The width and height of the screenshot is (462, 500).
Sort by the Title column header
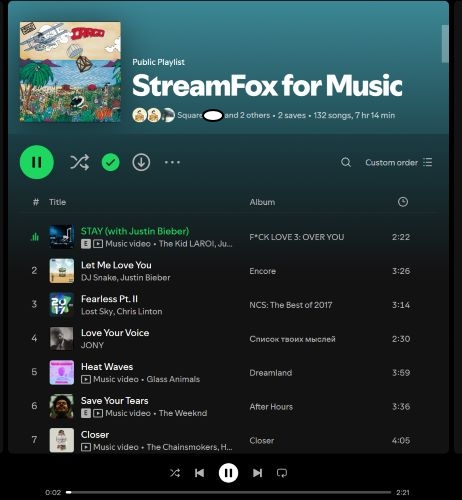pos(57,202)
